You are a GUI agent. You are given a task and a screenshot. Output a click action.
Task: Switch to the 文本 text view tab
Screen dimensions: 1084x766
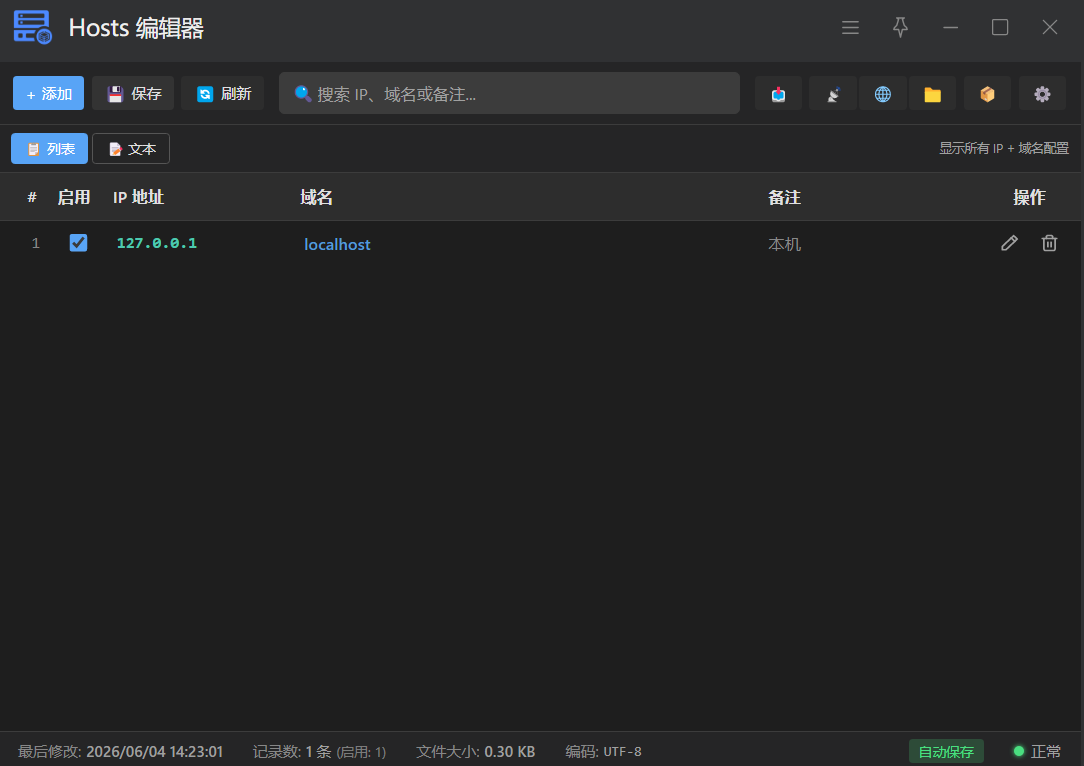pyautogui.click(x=131, y=149)
